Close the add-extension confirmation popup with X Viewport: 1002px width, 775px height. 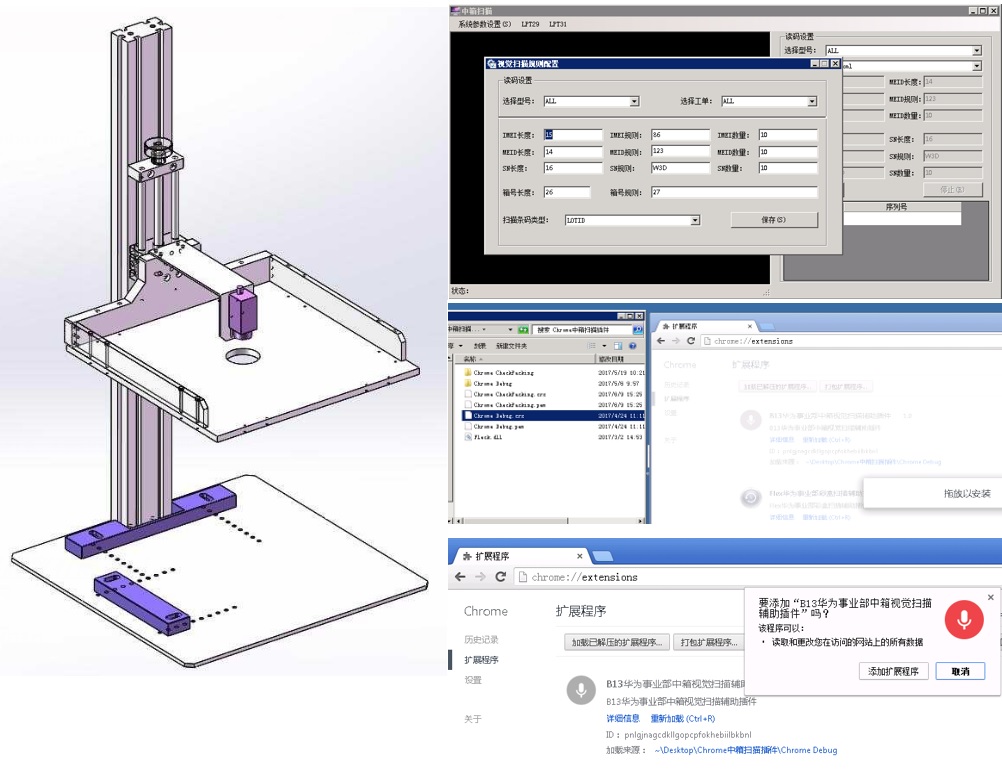991,597
